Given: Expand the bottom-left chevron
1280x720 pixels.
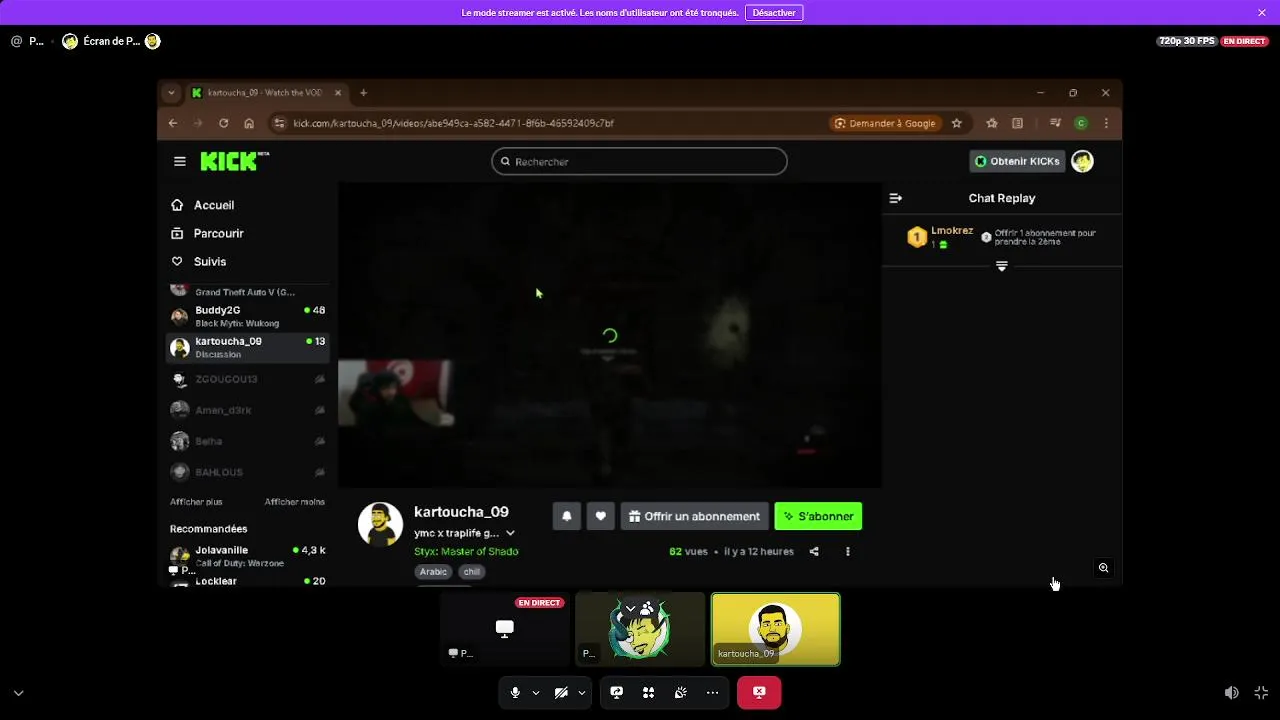Looking at the screenshot, I should 18,692.
